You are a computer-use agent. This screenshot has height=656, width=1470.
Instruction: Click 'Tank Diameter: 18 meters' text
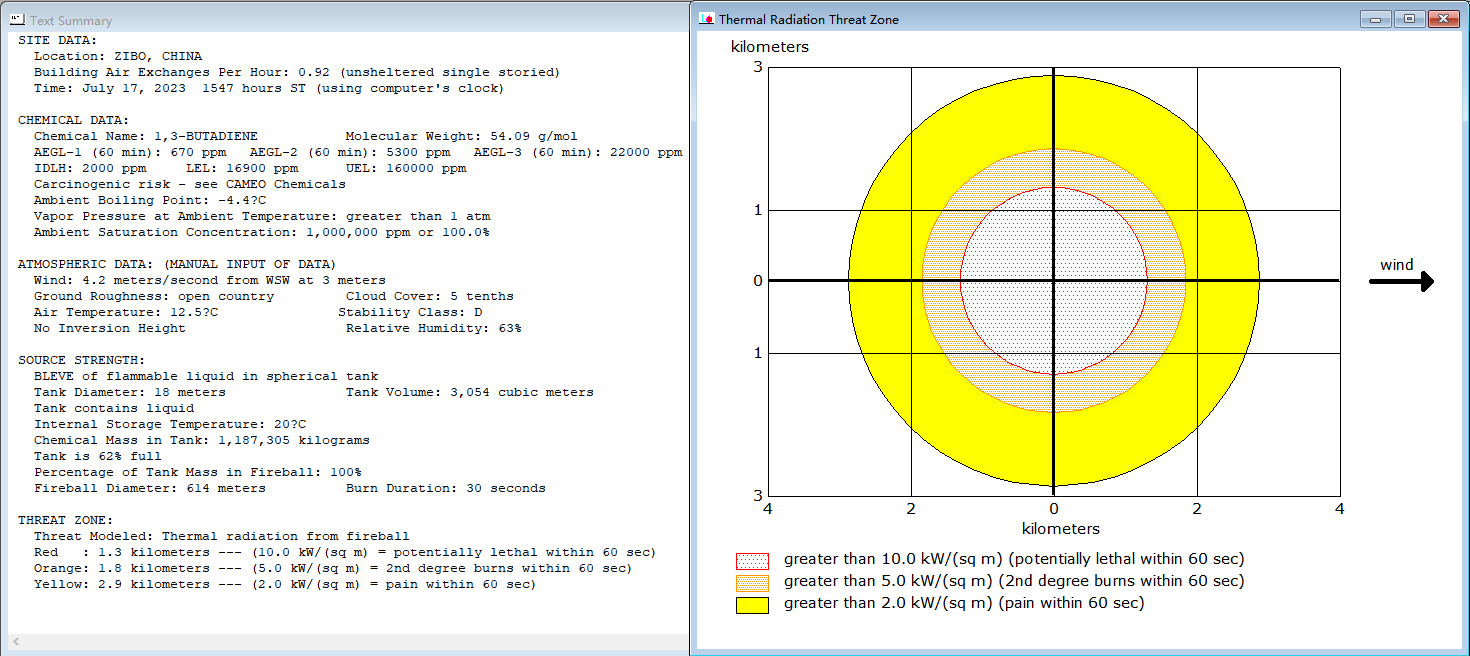[130, 392]
